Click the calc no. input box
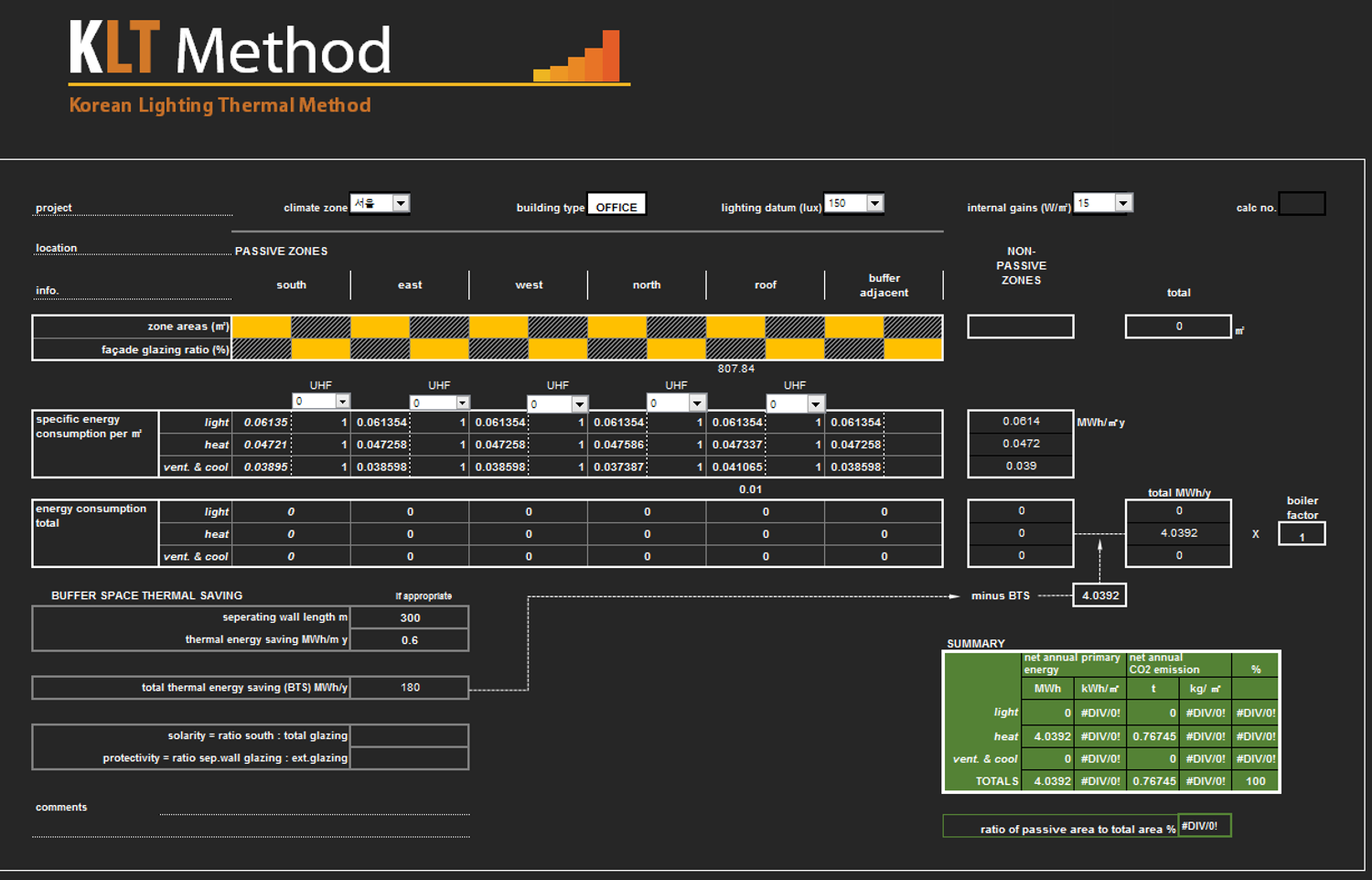 coord(1302,204)
